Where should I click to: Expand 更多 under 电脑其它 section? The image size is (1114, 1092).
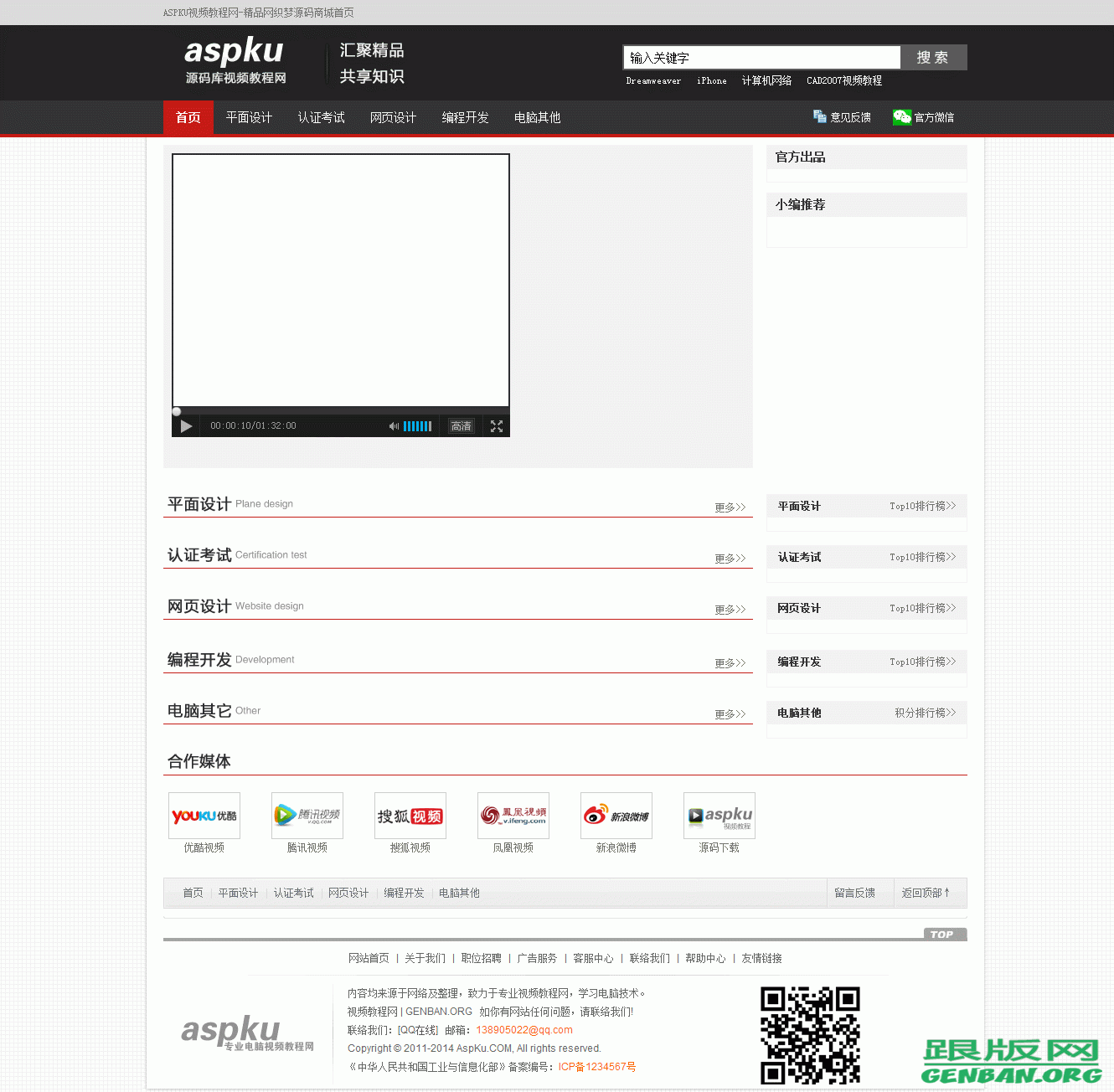[728, 713]
